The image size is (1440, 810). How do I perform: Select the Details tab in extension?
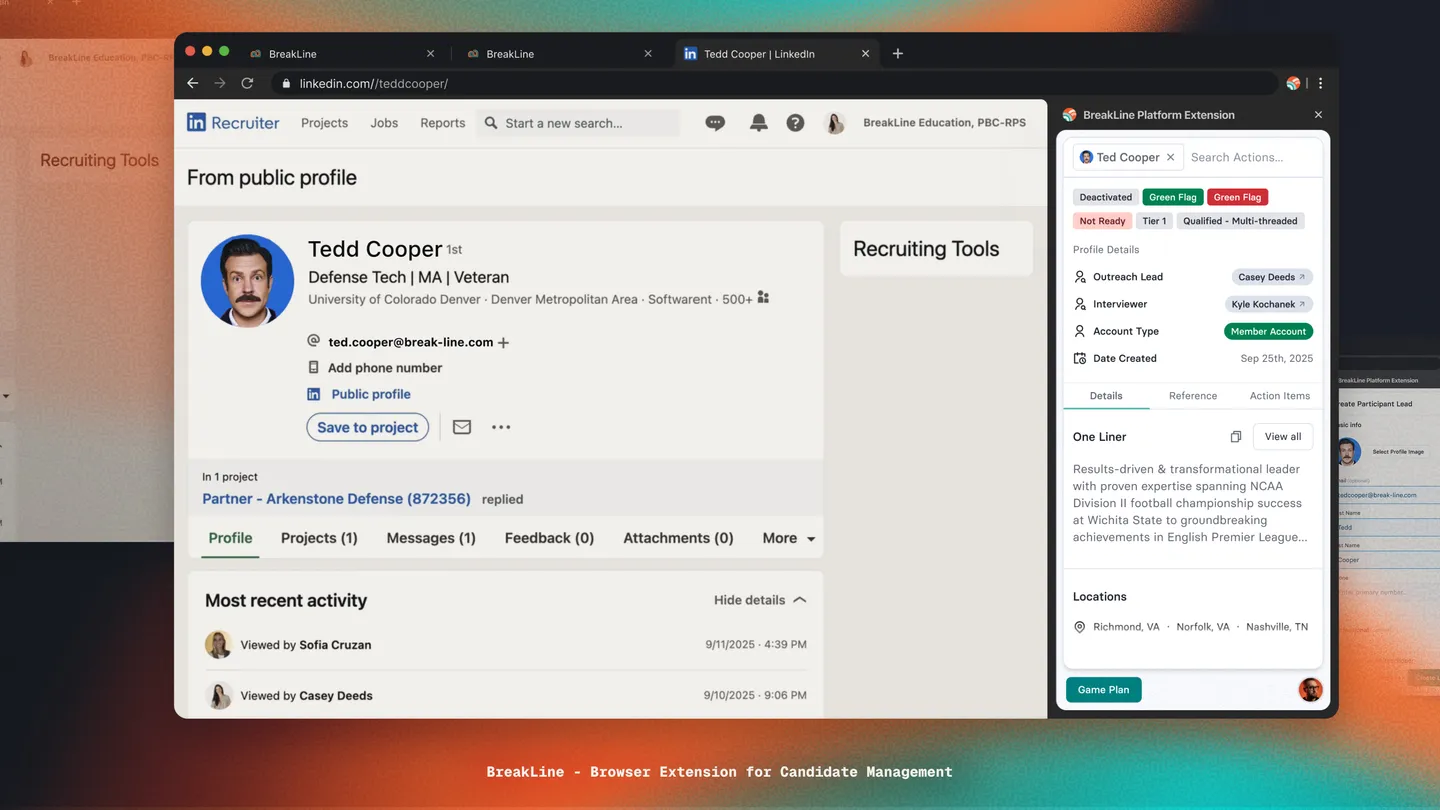1106,396
